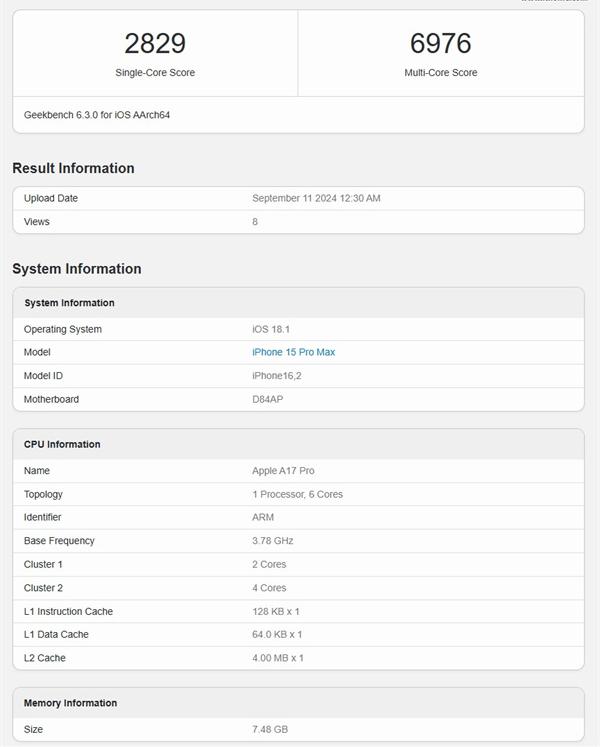Click the Cluster 2 row label
The image size is (600, 747).
click(x=43, y=588)
